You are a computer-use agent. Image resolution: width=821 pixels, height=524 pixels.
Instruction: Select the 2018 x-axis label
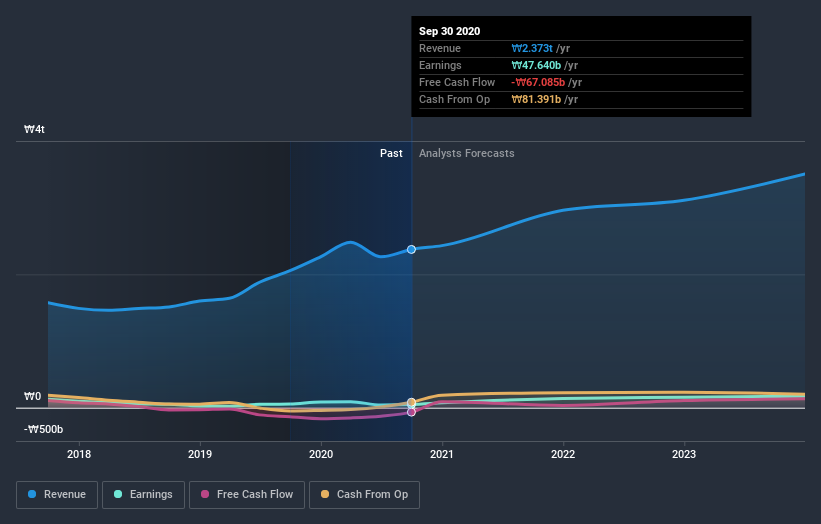[79, 454]
